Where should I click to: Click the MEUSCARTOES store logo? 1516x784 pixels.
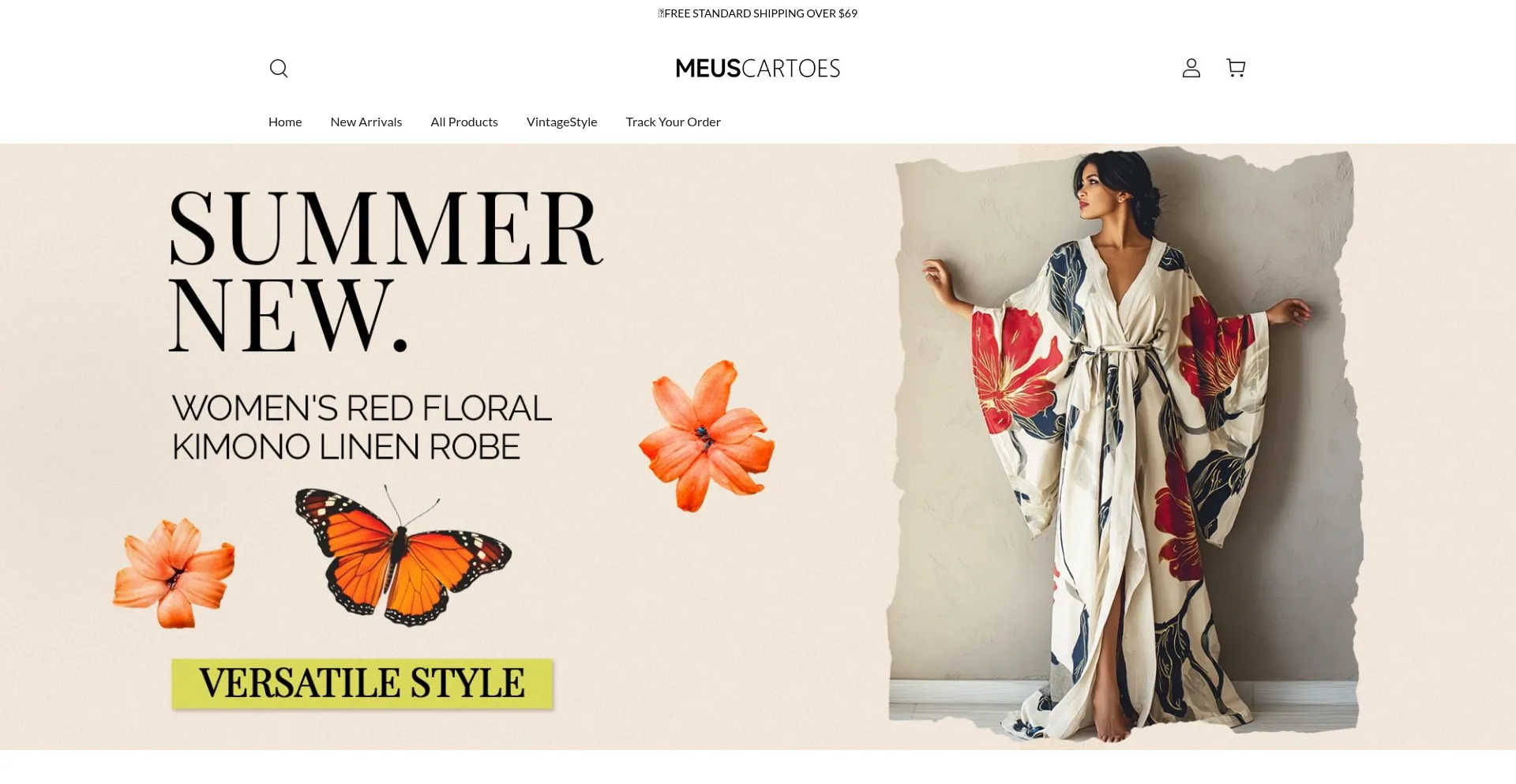click(757, 69)
